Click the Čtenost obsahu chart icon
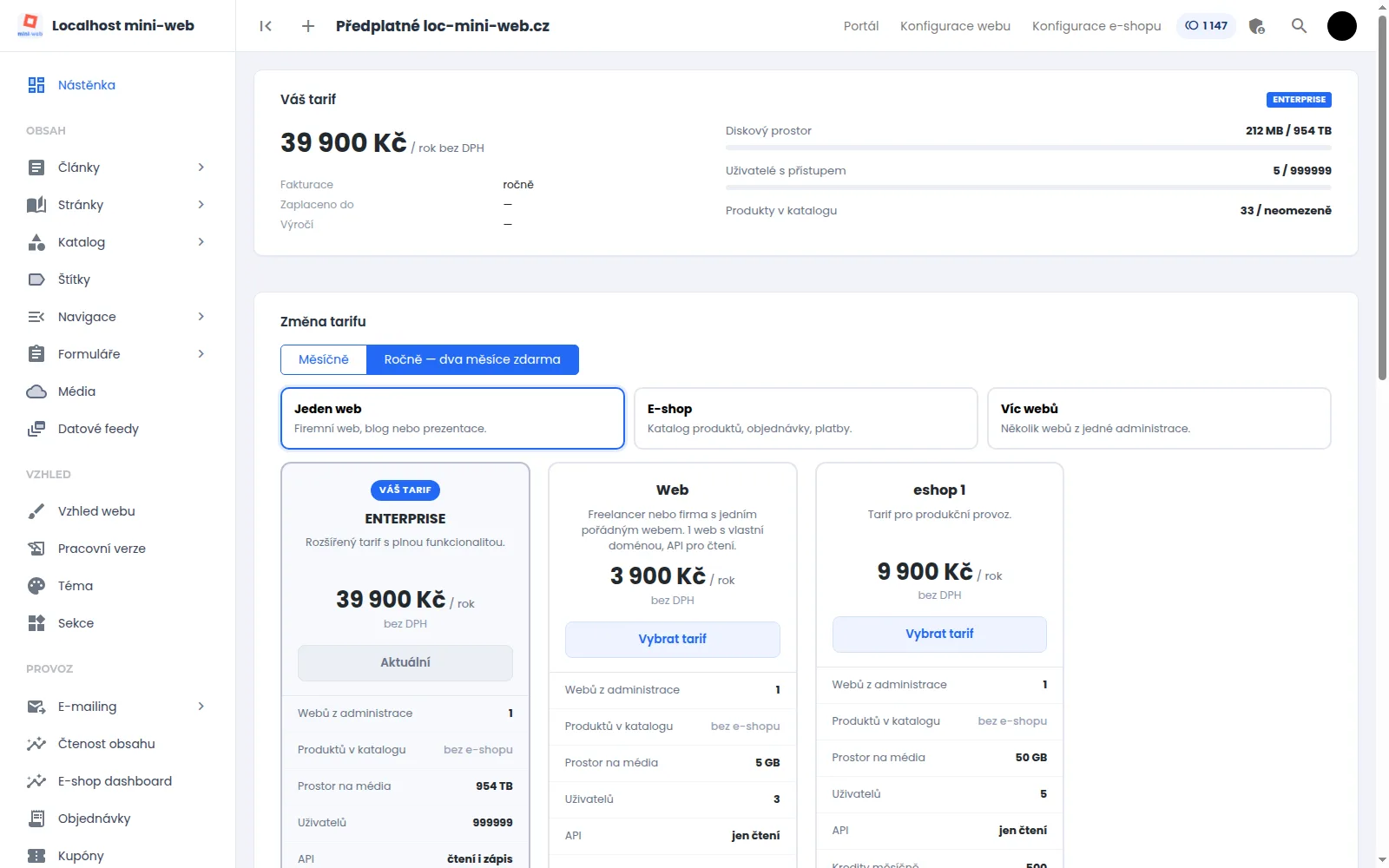This screenshot has width=1389, height=868. tap(36, 744)
